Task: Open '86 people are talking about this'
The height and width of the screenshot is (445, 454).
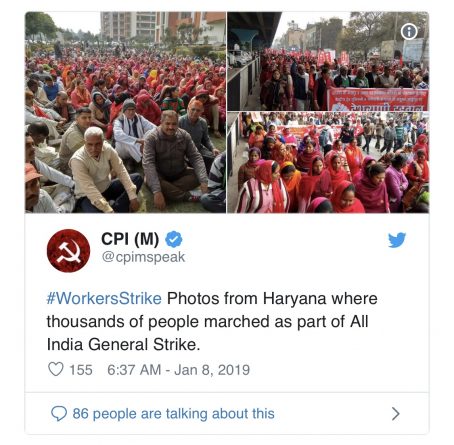Action: click(174, 414)
